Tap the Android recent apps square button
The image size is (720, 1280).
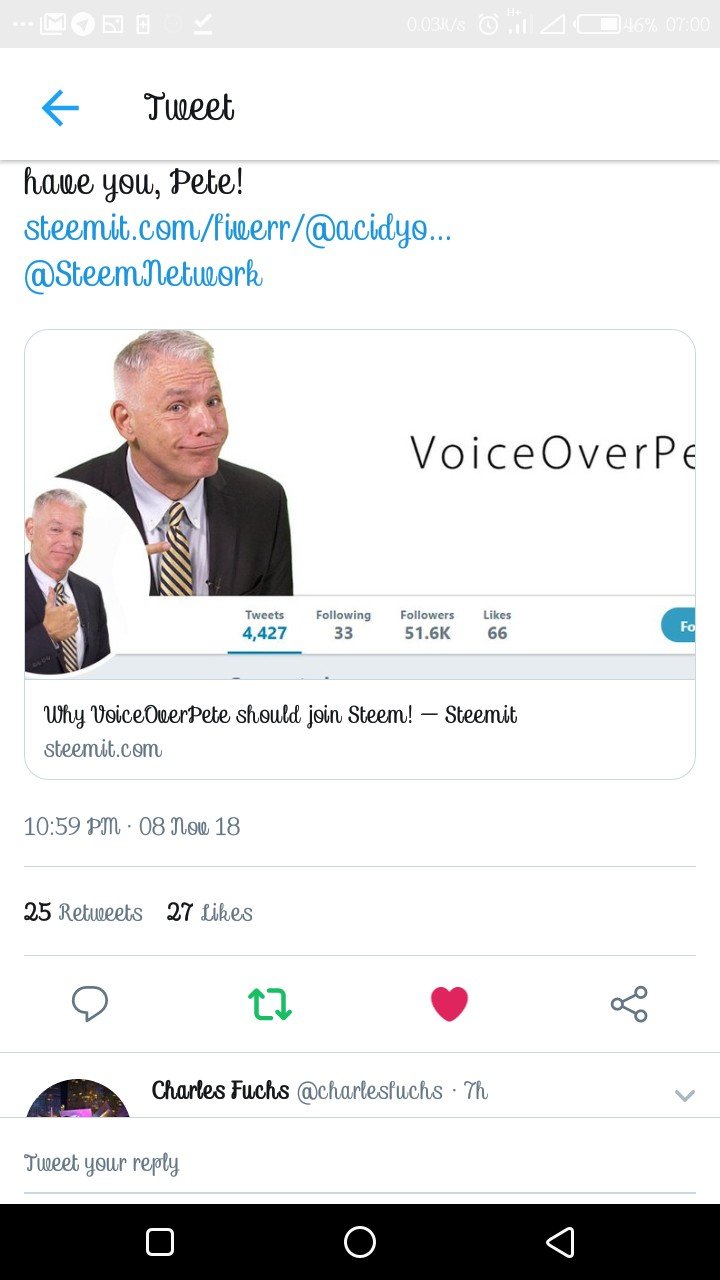click(x=160, y=1242)
